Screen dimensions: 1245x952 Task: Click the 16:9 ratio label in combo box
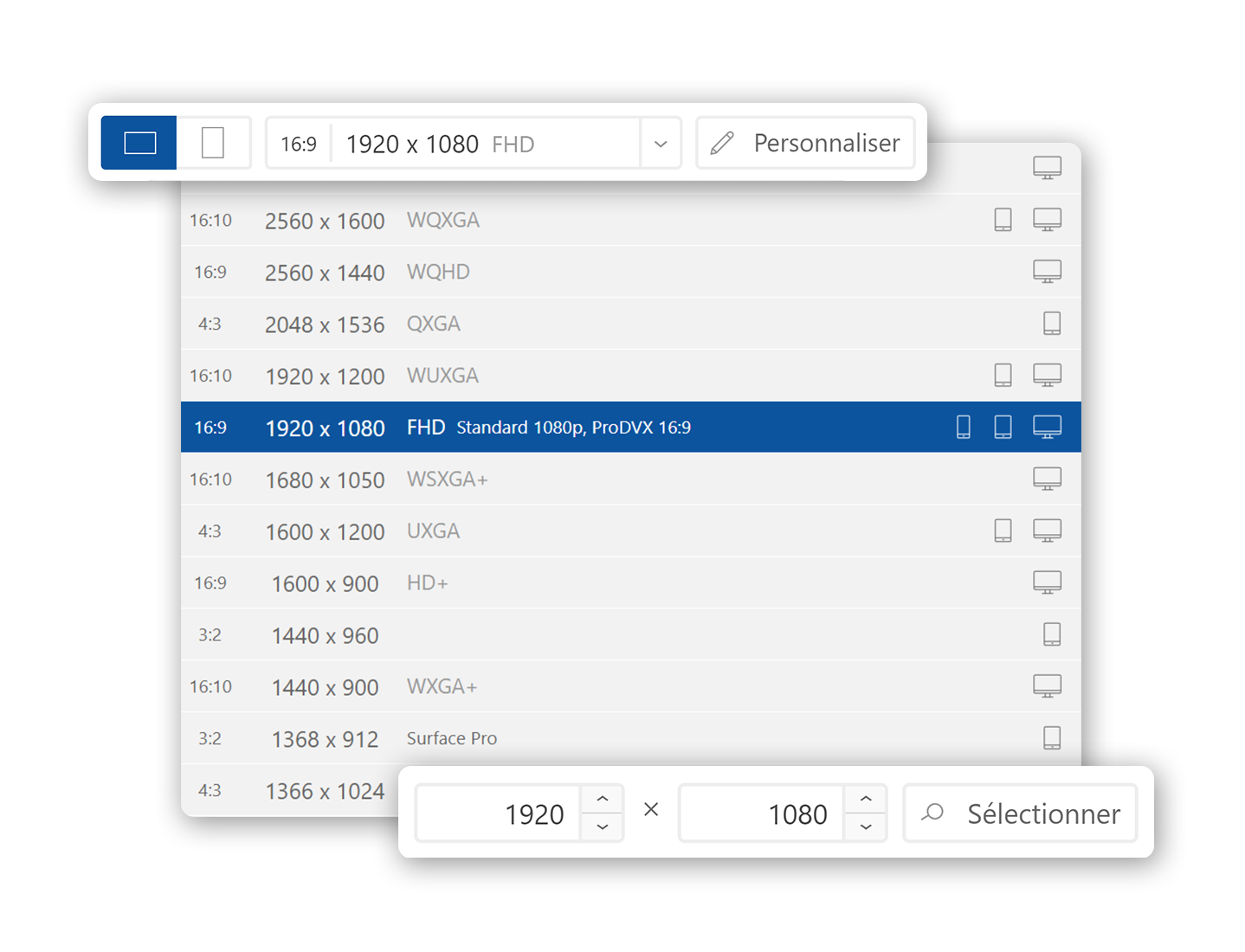(299, 144)
